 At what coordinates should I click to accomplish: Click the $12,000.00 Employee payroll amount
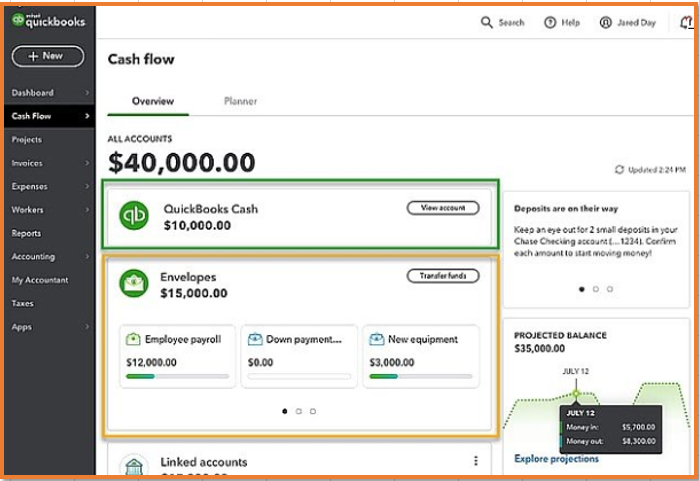151,362
